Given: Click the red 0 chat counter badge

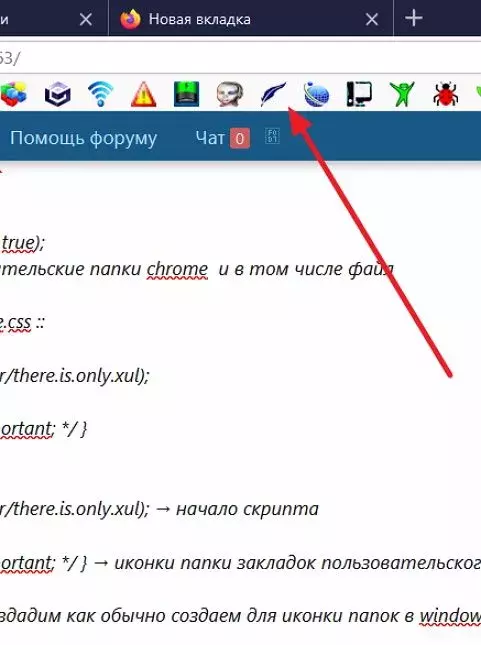Looking at the screenshot, I should click(x=240, y=138).
